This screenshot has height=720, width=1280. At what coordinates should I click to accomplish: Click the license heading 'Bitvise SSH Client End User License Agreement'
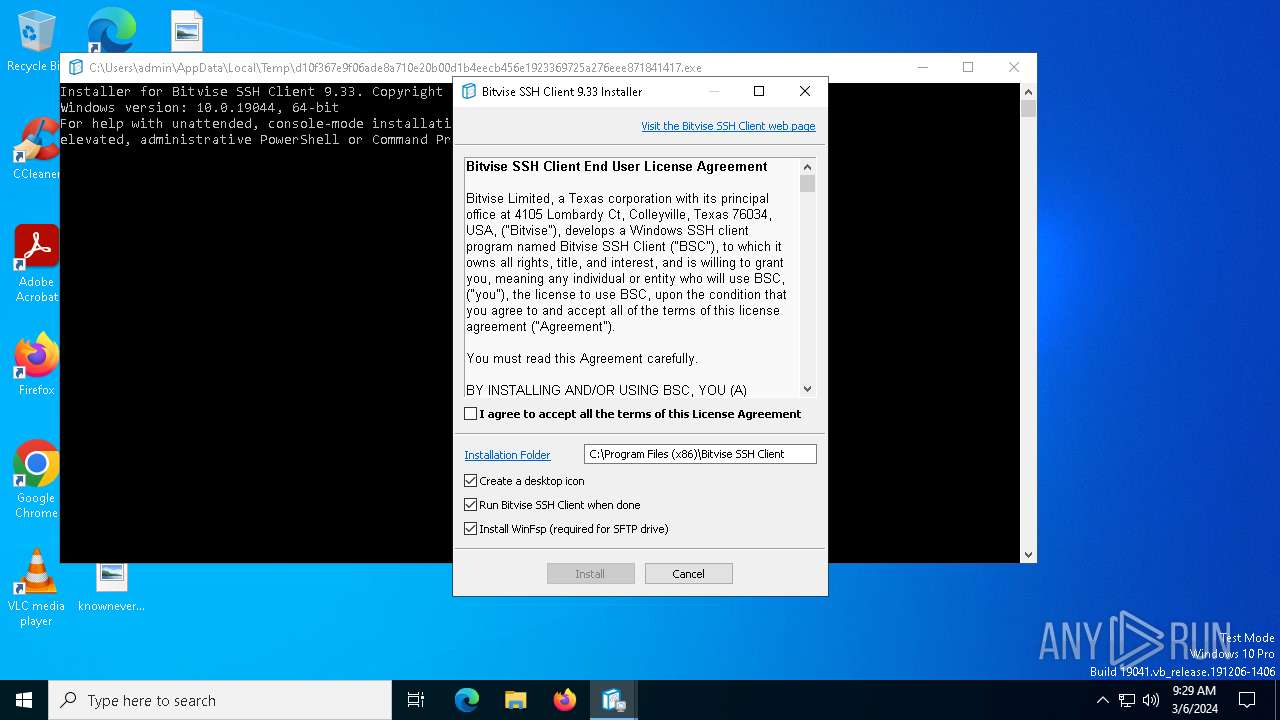tap(617, 167)
